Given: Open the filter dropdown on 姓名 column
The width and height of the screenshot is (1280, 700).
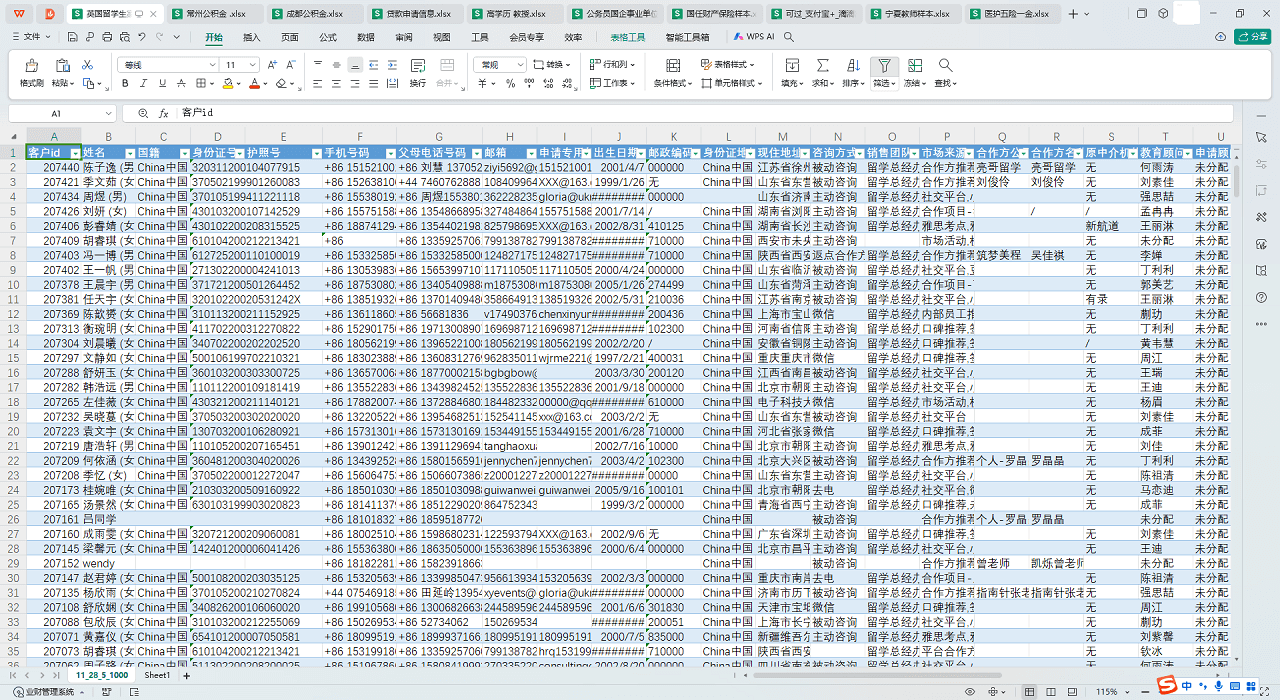Looking at the screenshot, I should [x=128, y=153].
